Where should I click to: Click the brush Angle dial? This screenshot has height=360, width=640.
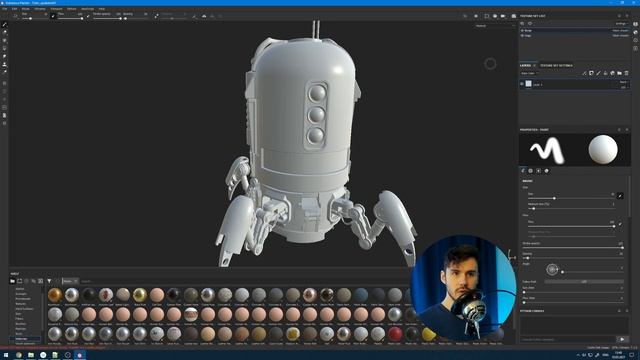[x=552, y=269]
